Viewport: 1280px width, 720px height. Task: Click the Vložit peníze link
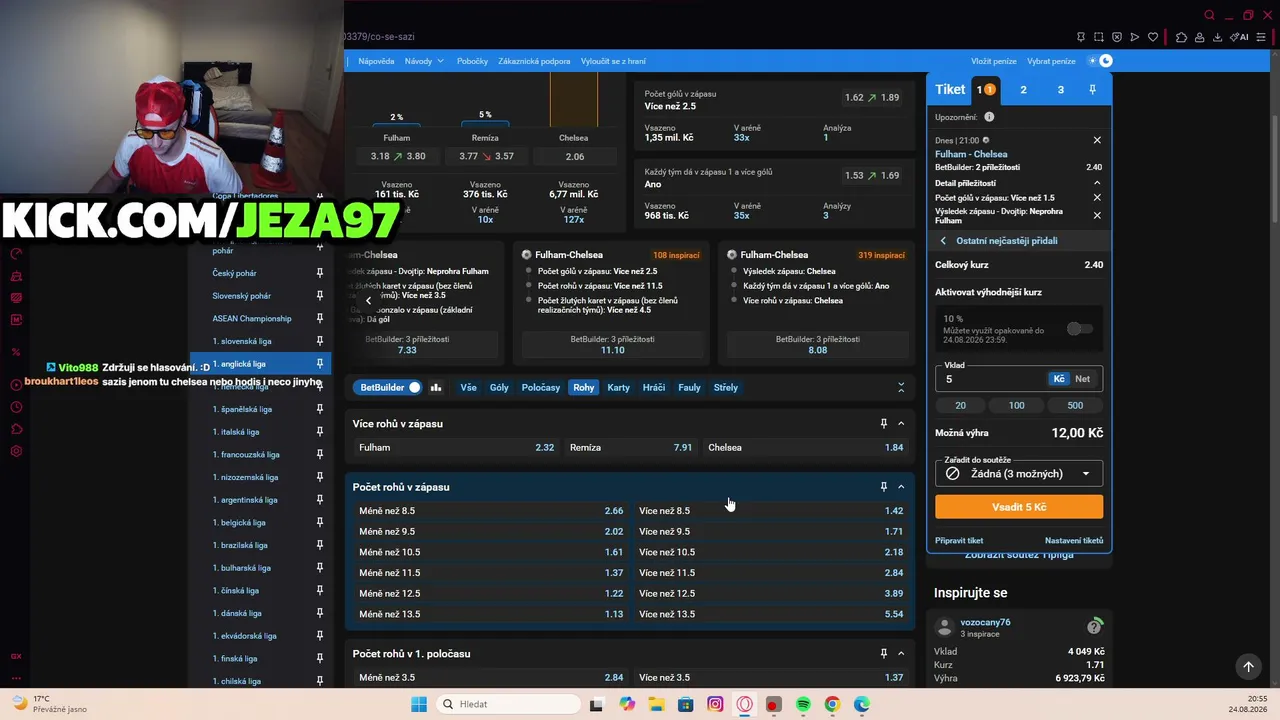995,61
